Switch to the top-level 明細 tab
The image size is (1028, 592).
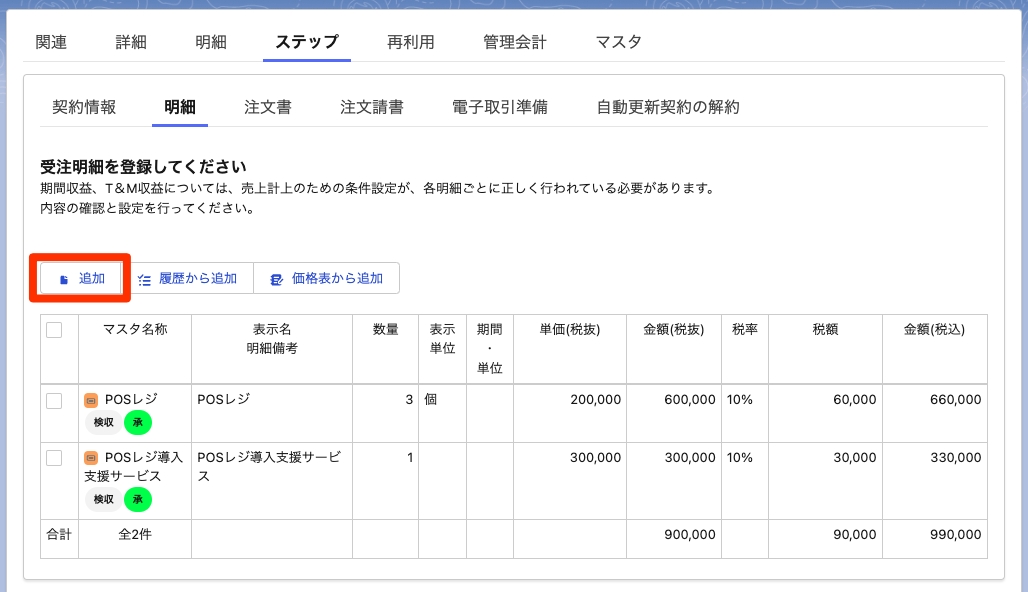211,42
